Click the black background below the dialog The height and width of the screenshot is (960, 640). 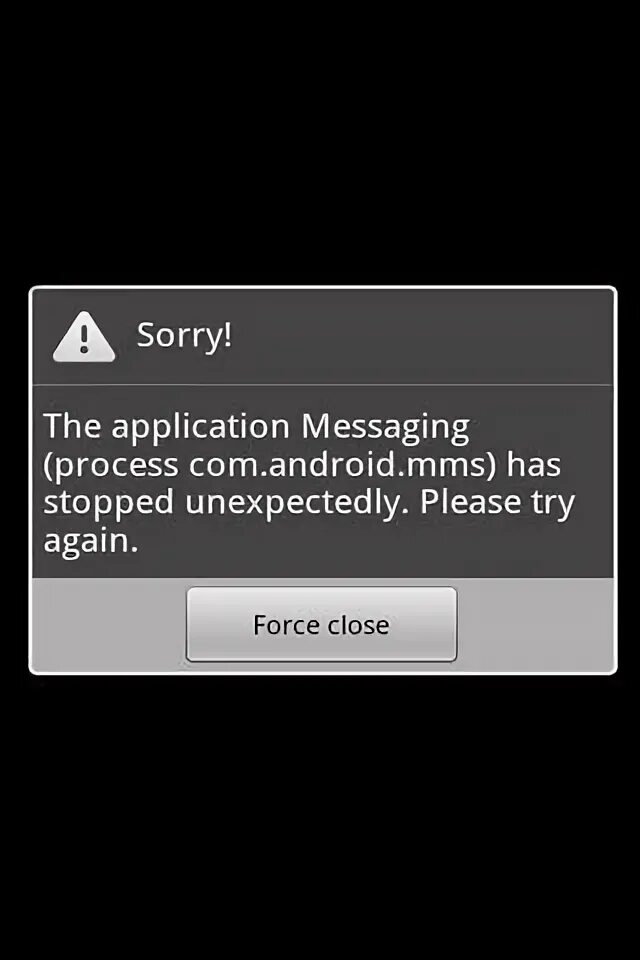(320, 817)
